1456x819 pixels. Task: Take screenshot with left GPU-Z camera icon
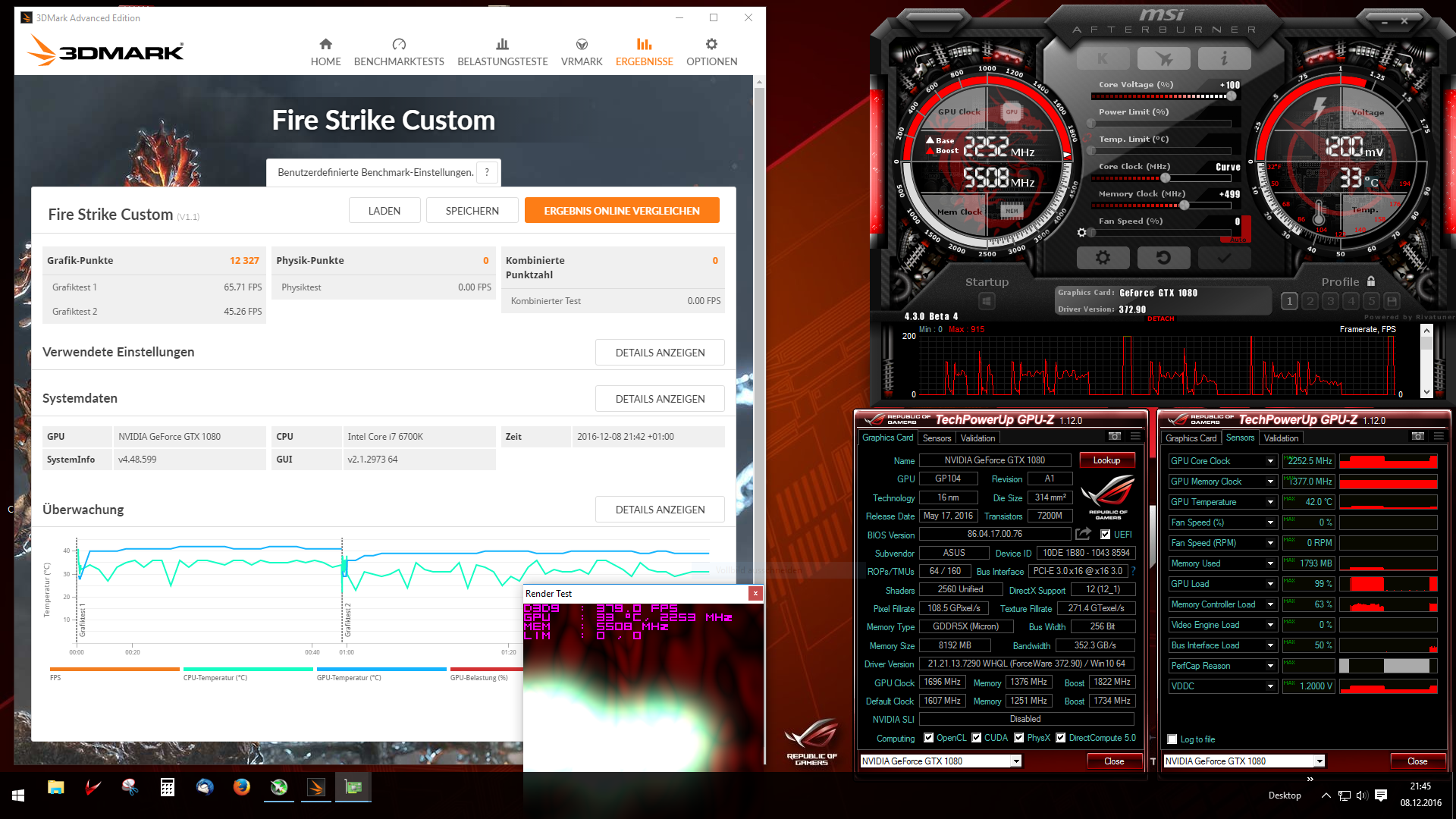(x=1115, y=436)
